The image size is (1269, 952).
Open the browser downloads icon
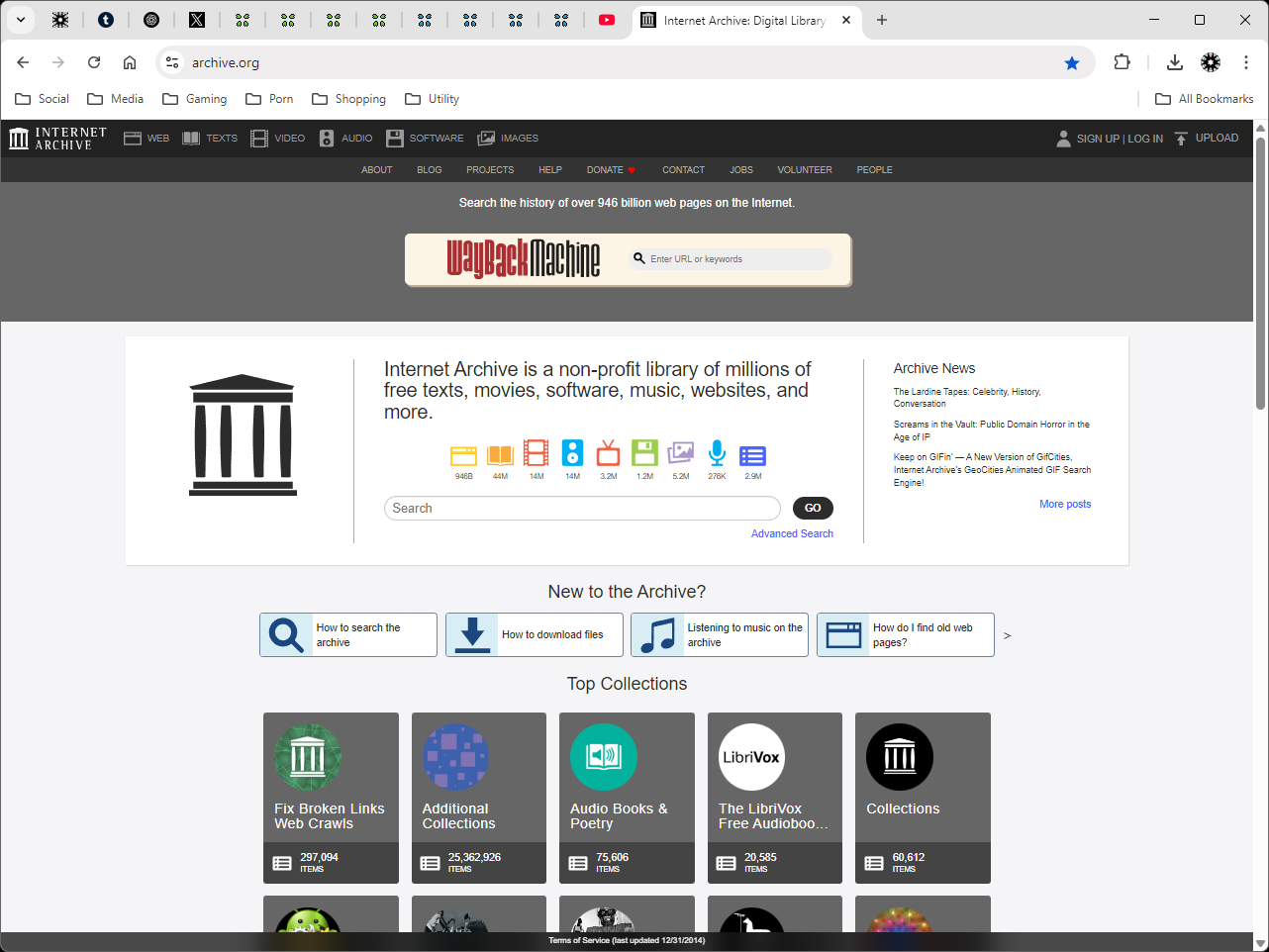pos(1174,62)
